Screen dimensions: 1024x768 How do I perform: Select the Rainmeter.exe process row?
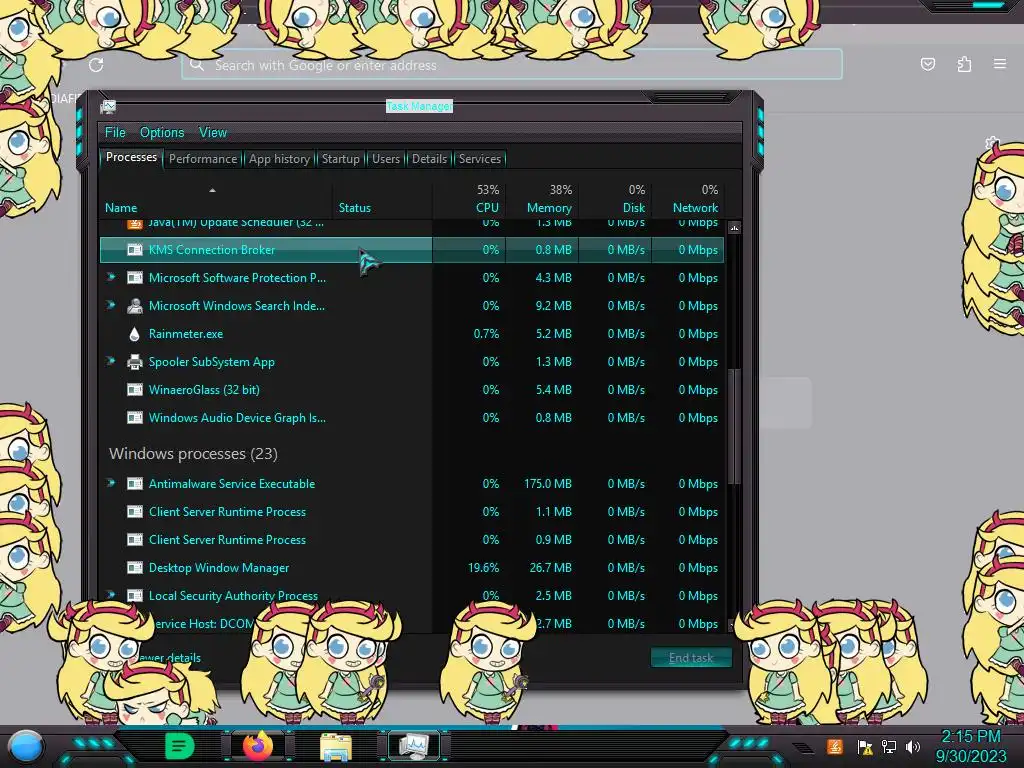click(x=412, y=334)
